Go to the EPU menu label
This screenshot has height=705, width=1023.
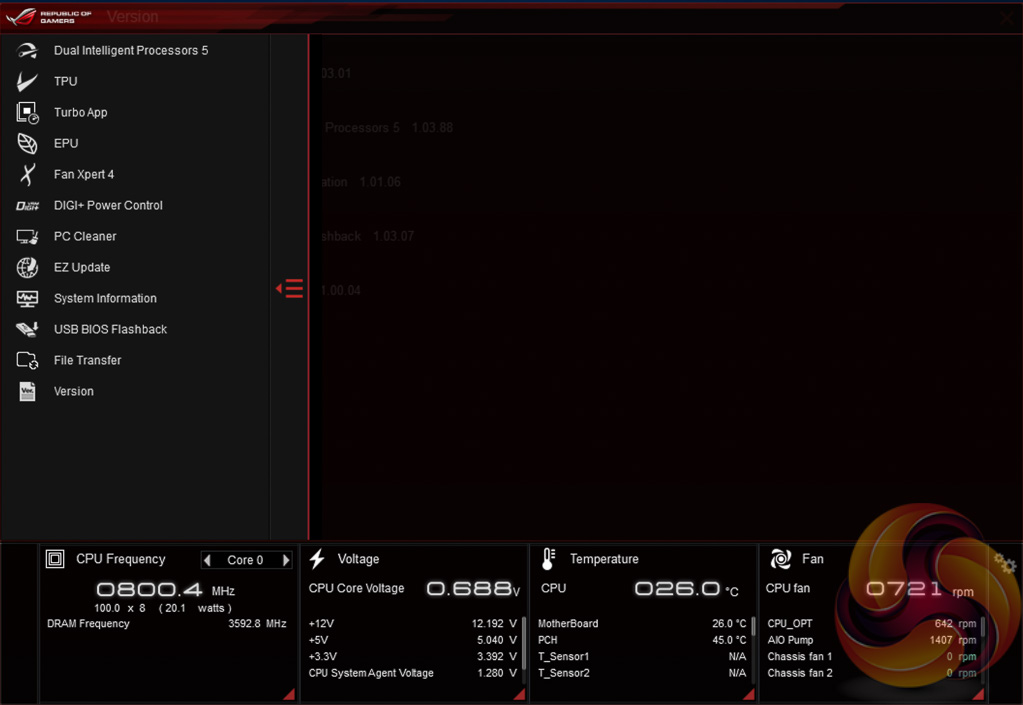coord(66,143)
